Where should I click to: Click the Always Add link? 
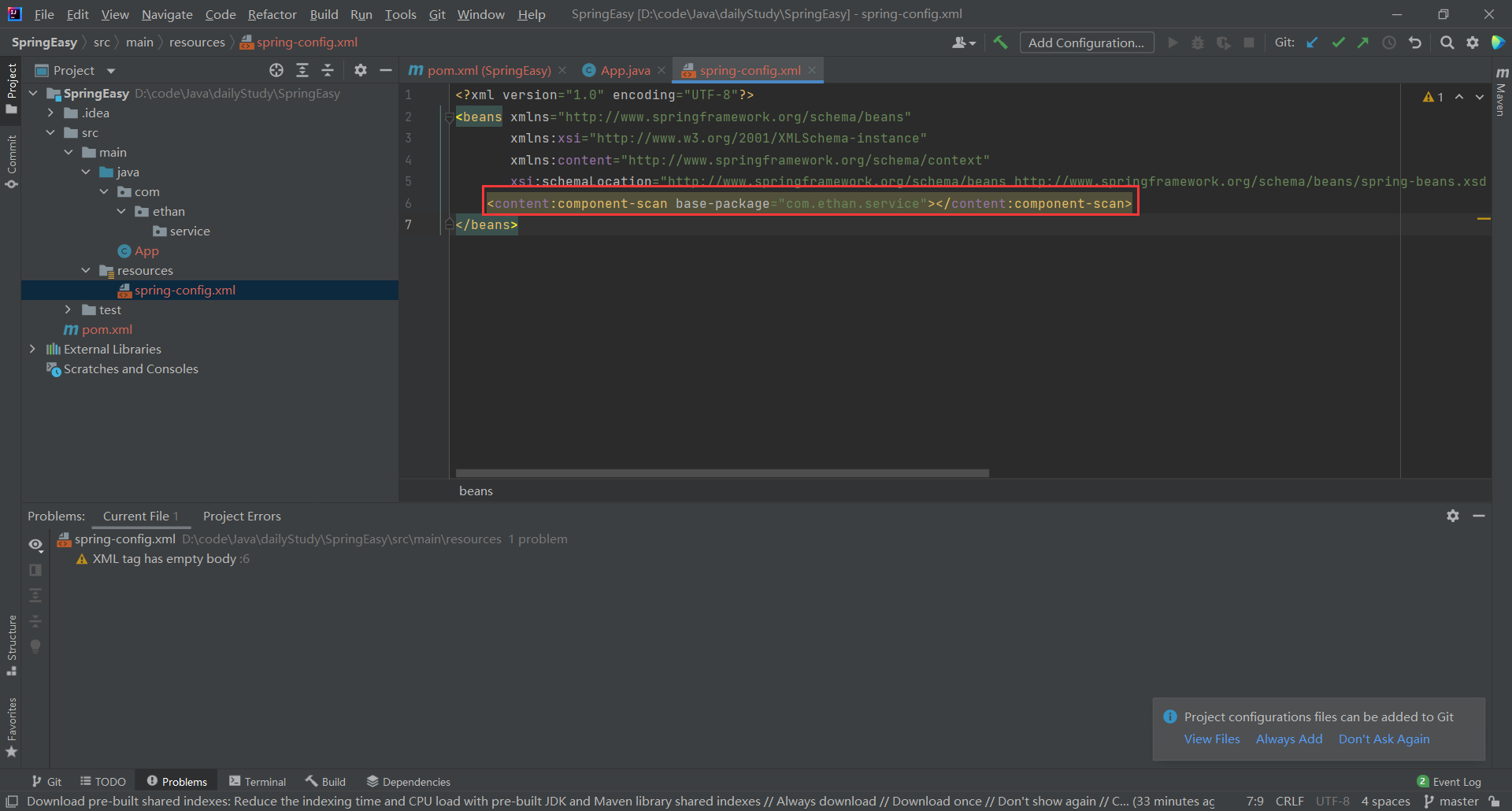click(1289, 739)
